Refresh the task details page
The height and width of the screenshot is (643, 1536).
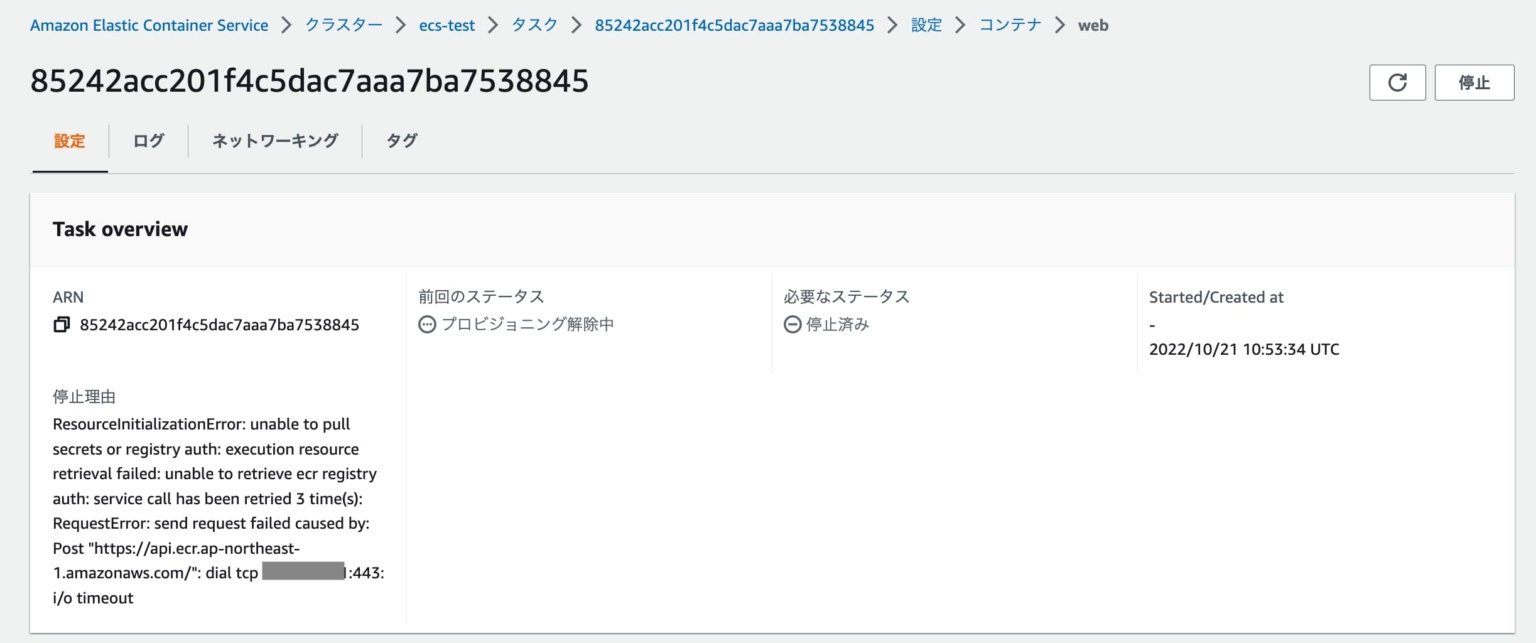click(1397, 83)
